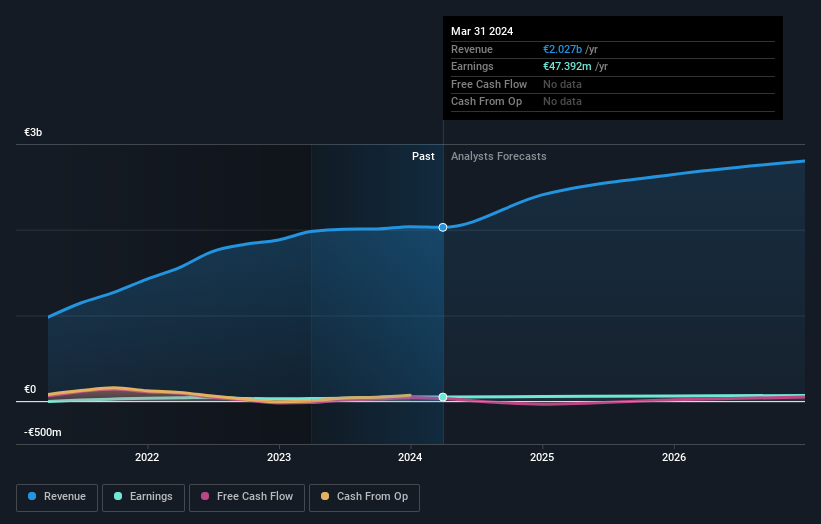Click the orange Cash From Op legend dot
This screenshot has width=821, height=524.
point(325,496)
